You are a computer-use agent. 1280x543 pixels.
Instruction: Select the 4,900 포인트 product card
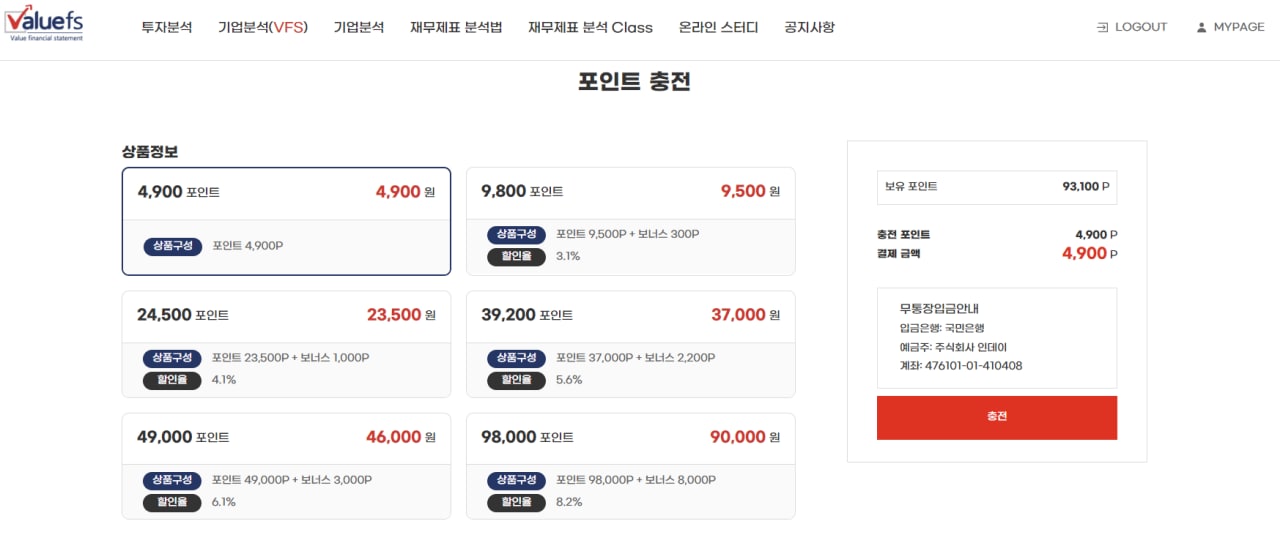(x=286, y=221)
